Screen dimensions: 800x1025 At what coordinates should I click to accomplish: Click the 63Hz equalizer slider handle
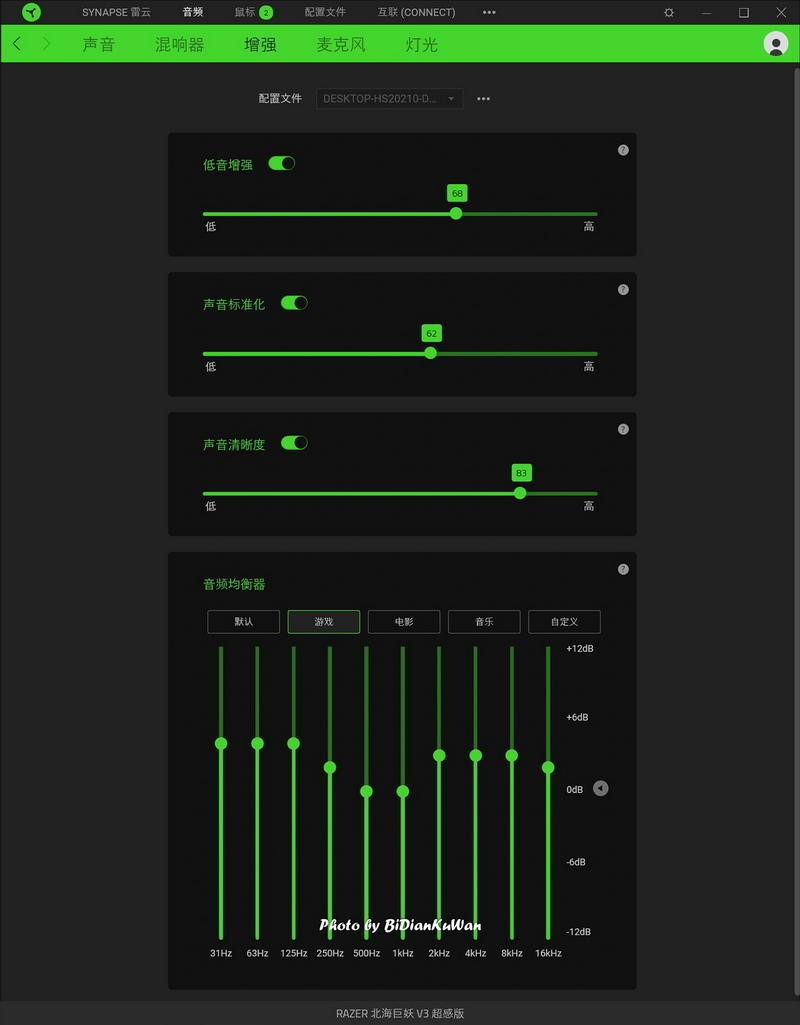[x=258, y=743]
